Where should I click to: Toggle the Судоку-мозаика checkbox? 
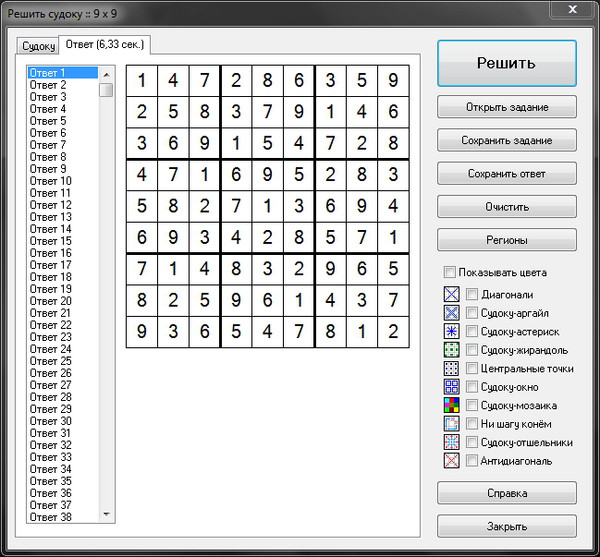tap(472, 405)
